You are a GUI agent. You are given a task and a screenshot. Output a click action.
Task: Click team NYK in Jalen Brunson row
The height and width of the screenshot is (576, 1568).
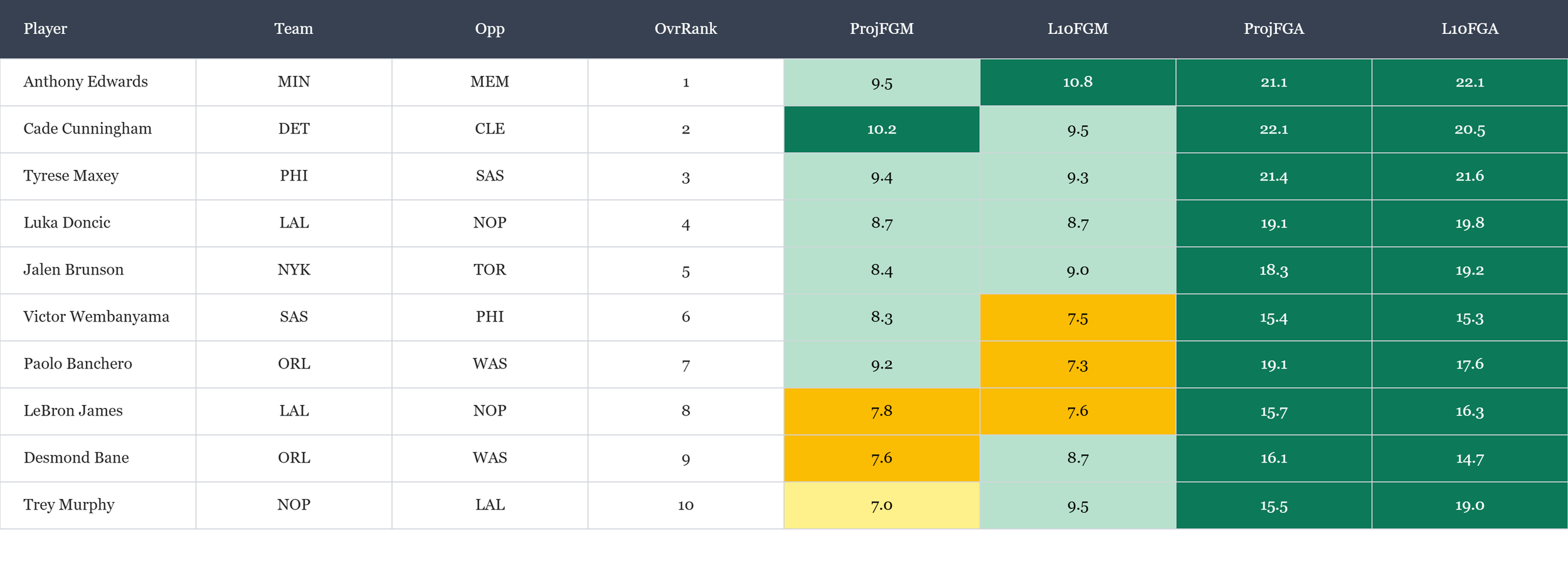point(294,270)
